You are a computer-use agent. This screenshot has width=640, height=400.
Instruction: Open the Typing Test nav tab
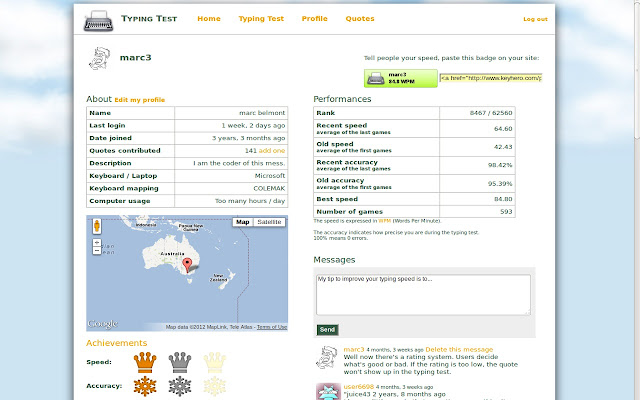[261, 19]
